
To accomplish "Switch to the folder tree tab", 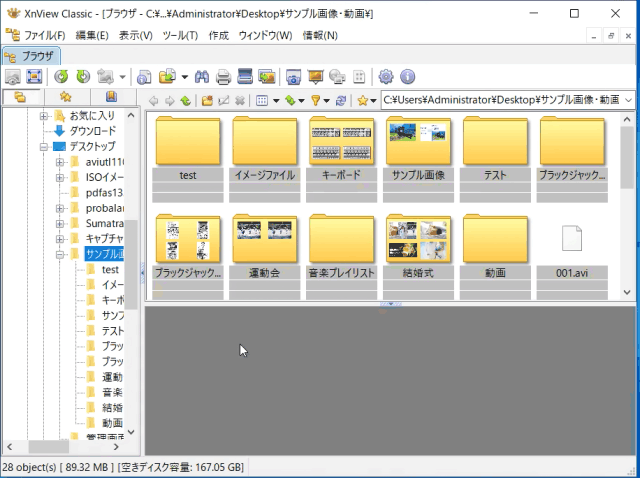I will click(20, 97).
